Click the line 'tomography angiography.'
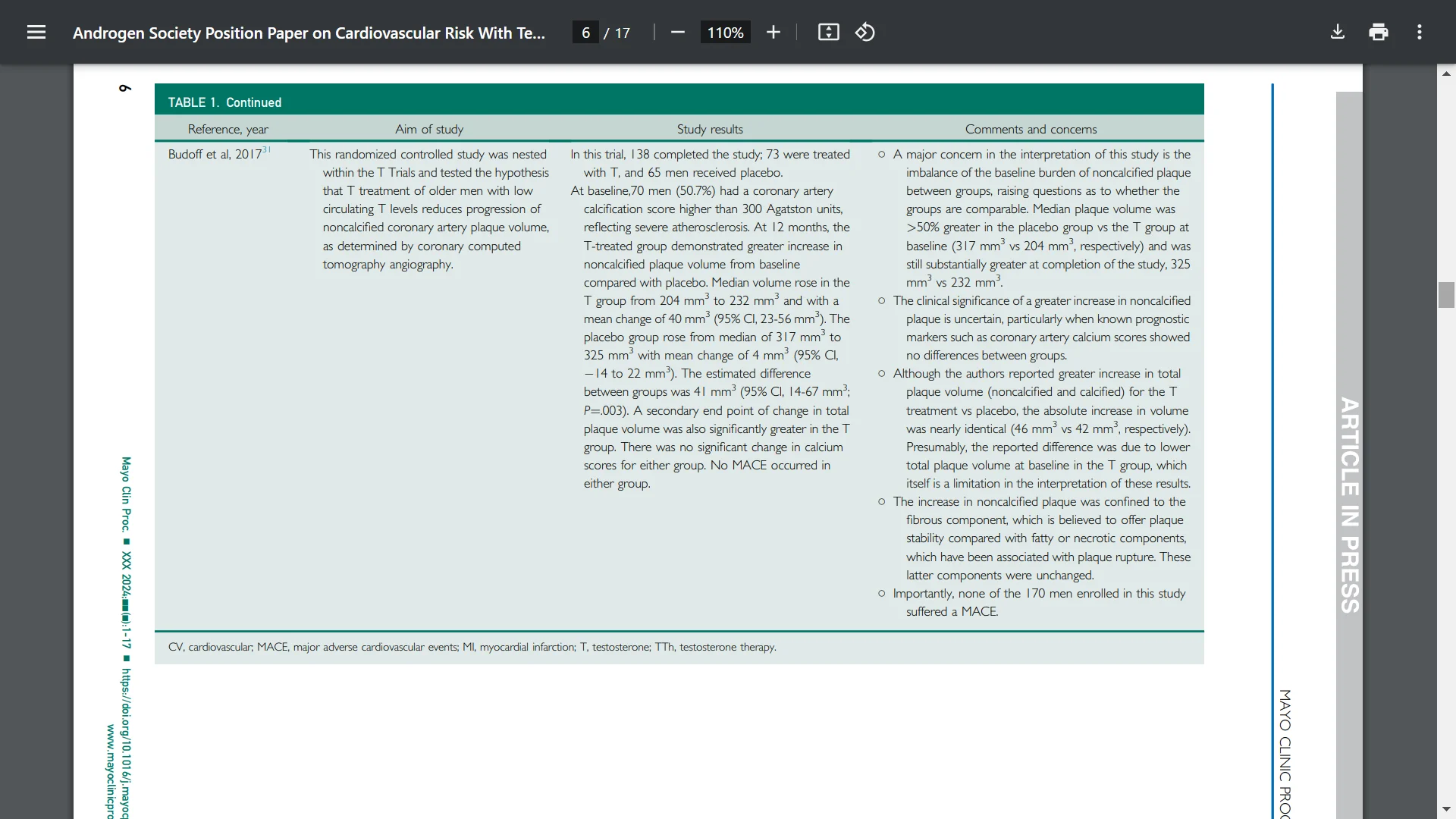1456x819 pixels. 388,264
